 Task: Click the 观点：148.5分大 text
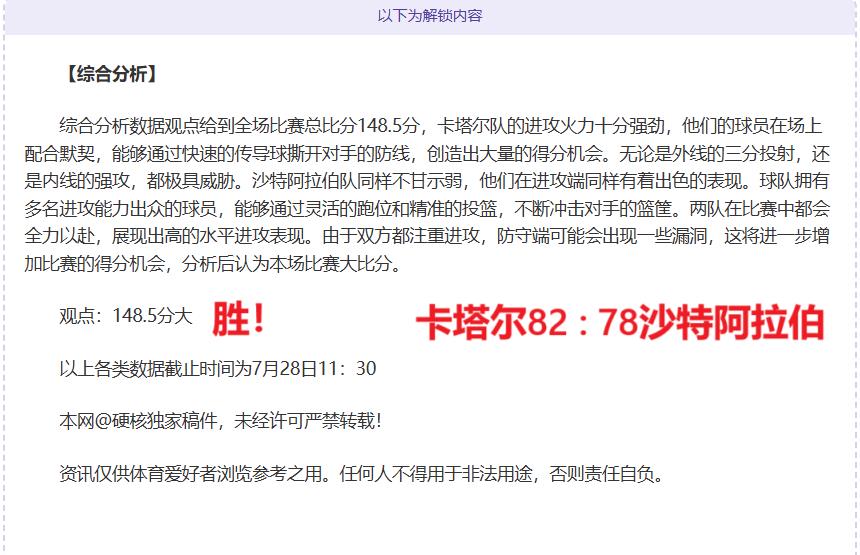pos(126,316)
